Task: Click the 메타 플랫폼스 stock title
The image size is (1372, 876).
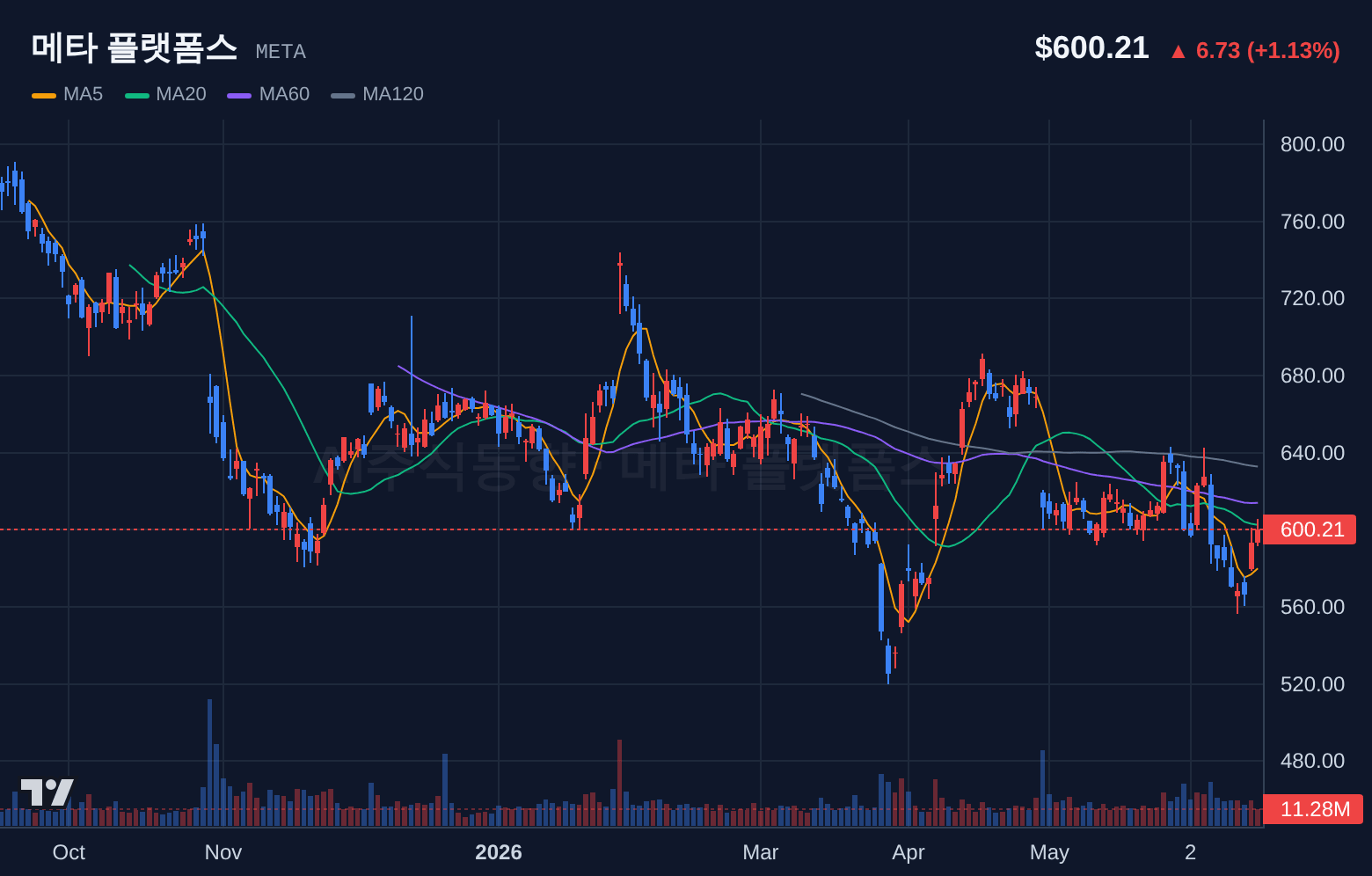Action: [135, 47]
